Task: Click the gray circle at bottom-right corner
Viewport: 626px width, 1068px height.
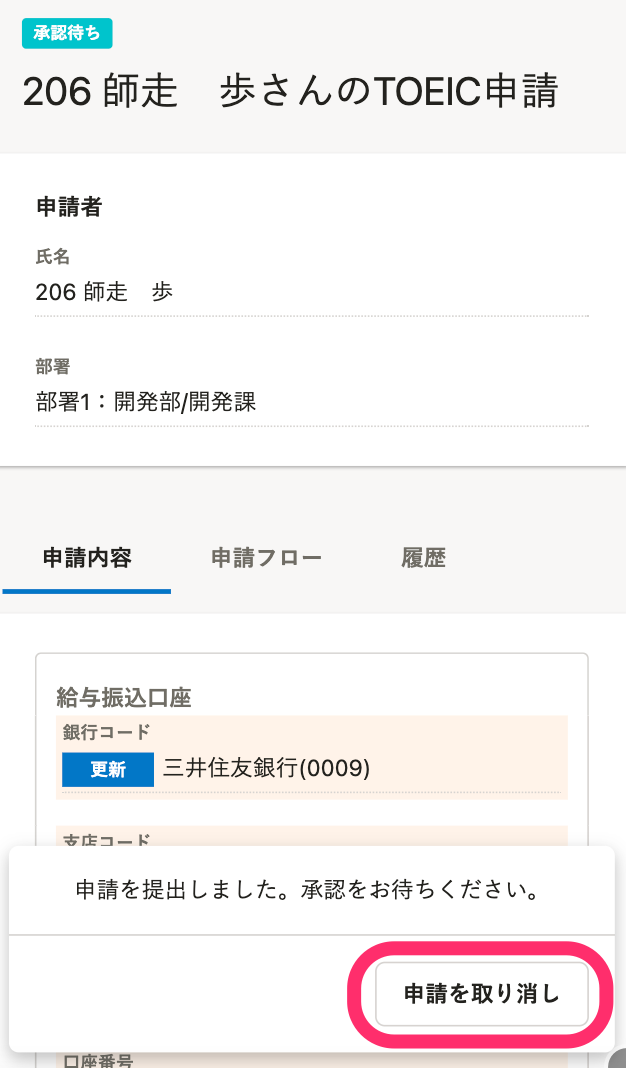Action: 619,1060
